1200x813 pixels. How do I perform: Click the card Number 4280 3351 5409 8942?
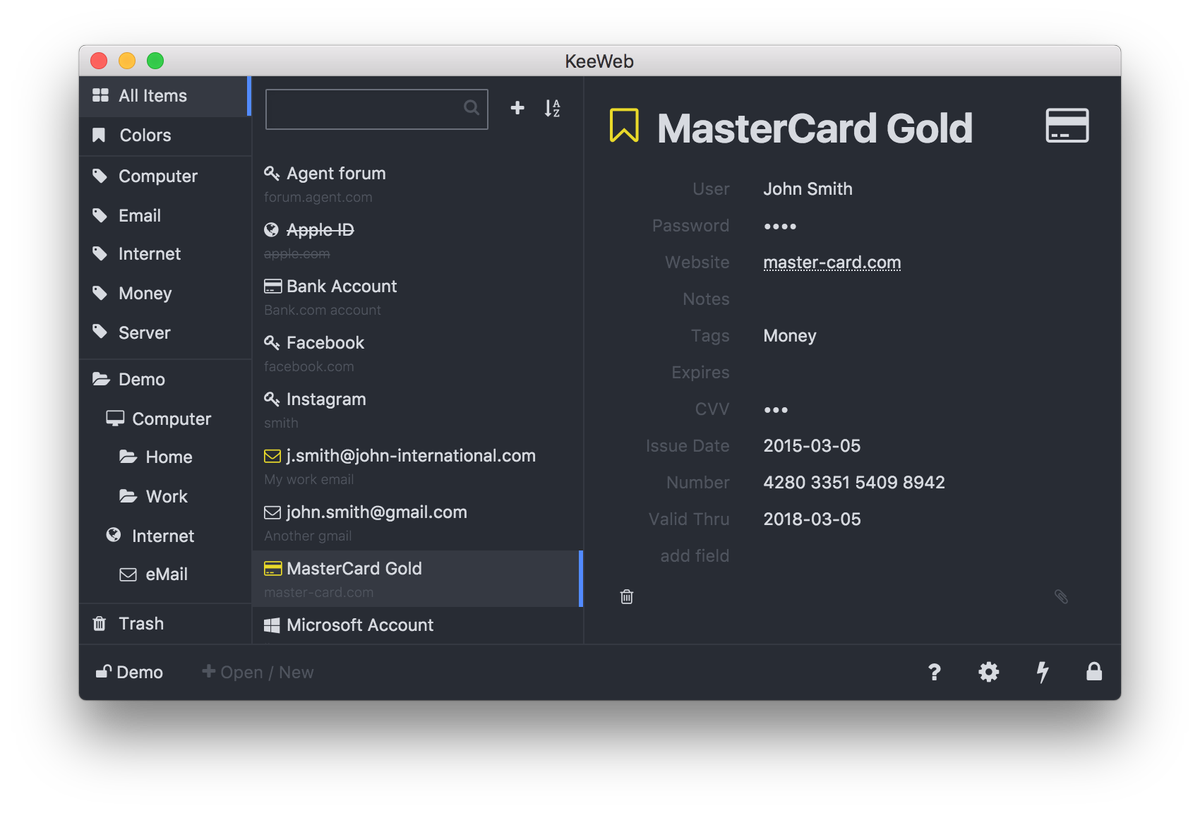click(x=854, y=483)
